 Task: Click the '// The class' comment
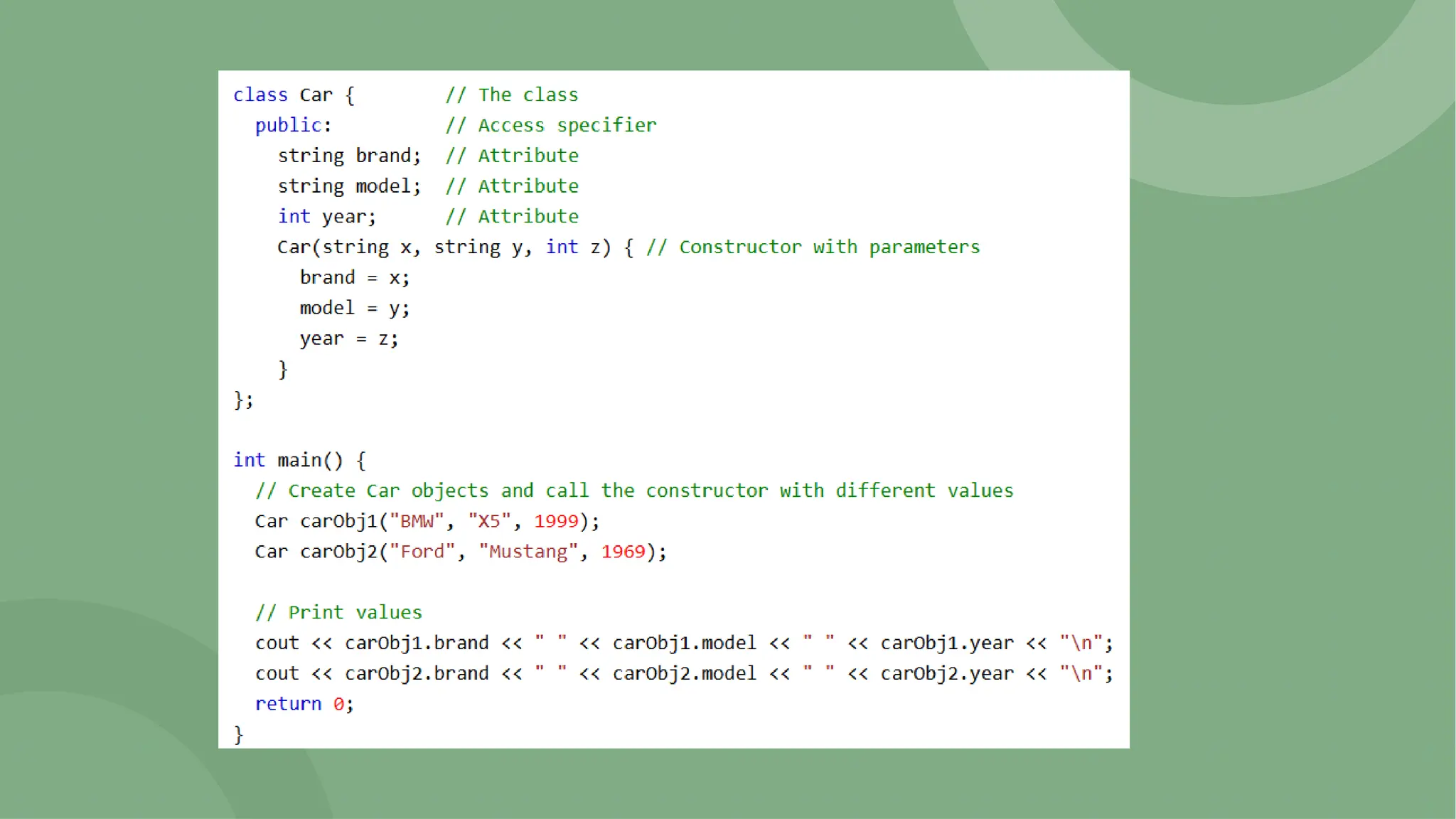click(x=512, y=95)
